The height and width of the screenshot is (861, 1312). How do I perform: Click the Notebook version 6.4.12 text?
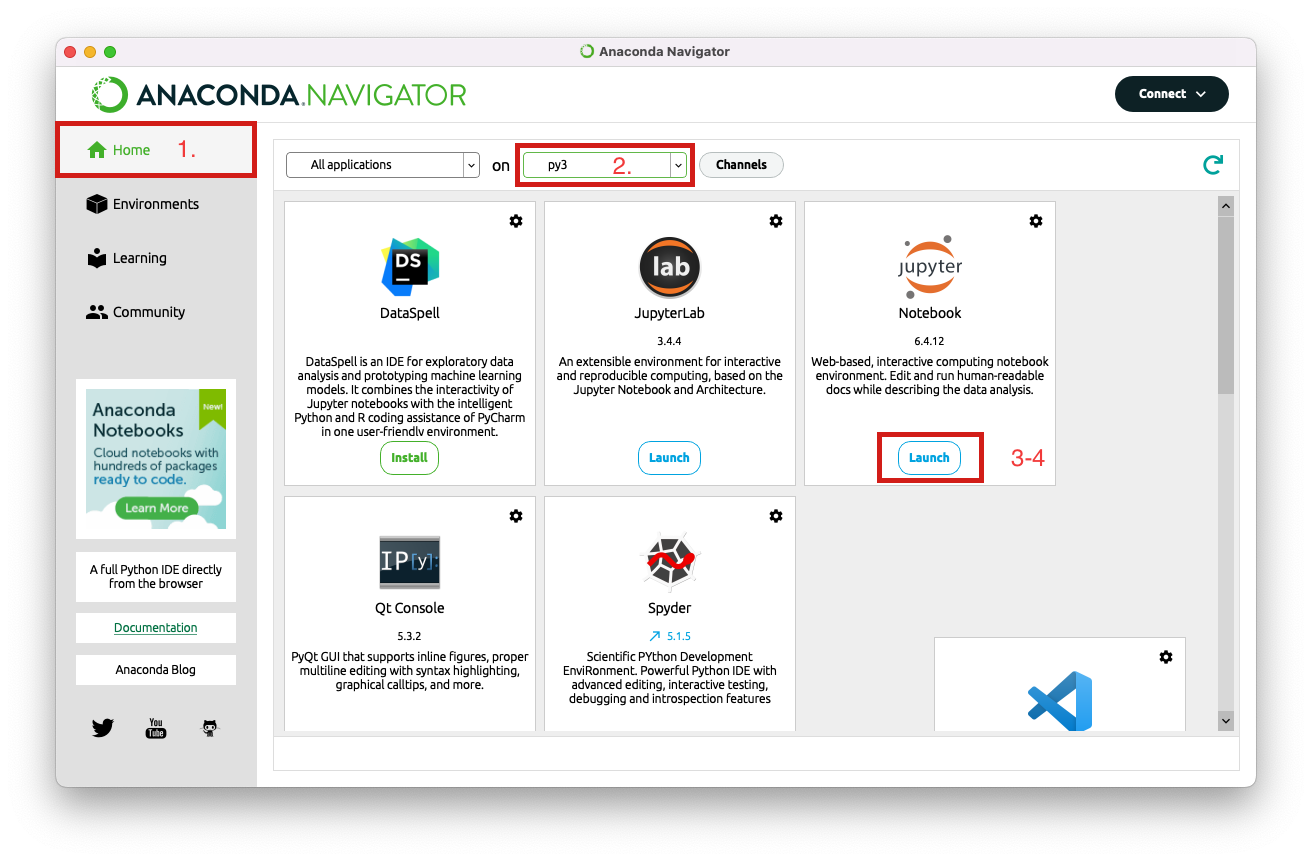[930, 341]
